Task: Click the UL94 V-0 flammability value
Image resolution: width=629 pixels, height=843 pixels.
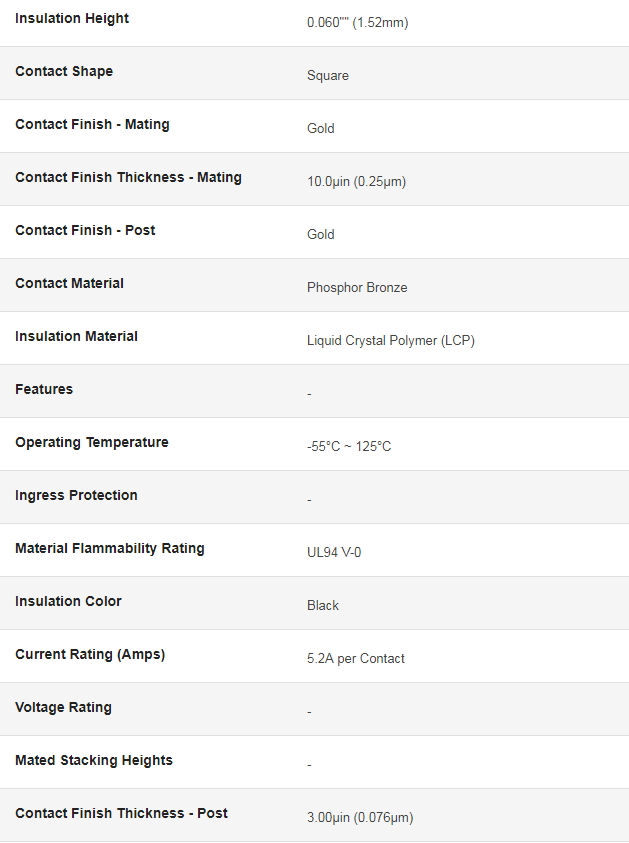Action: (x=334, y=553)
